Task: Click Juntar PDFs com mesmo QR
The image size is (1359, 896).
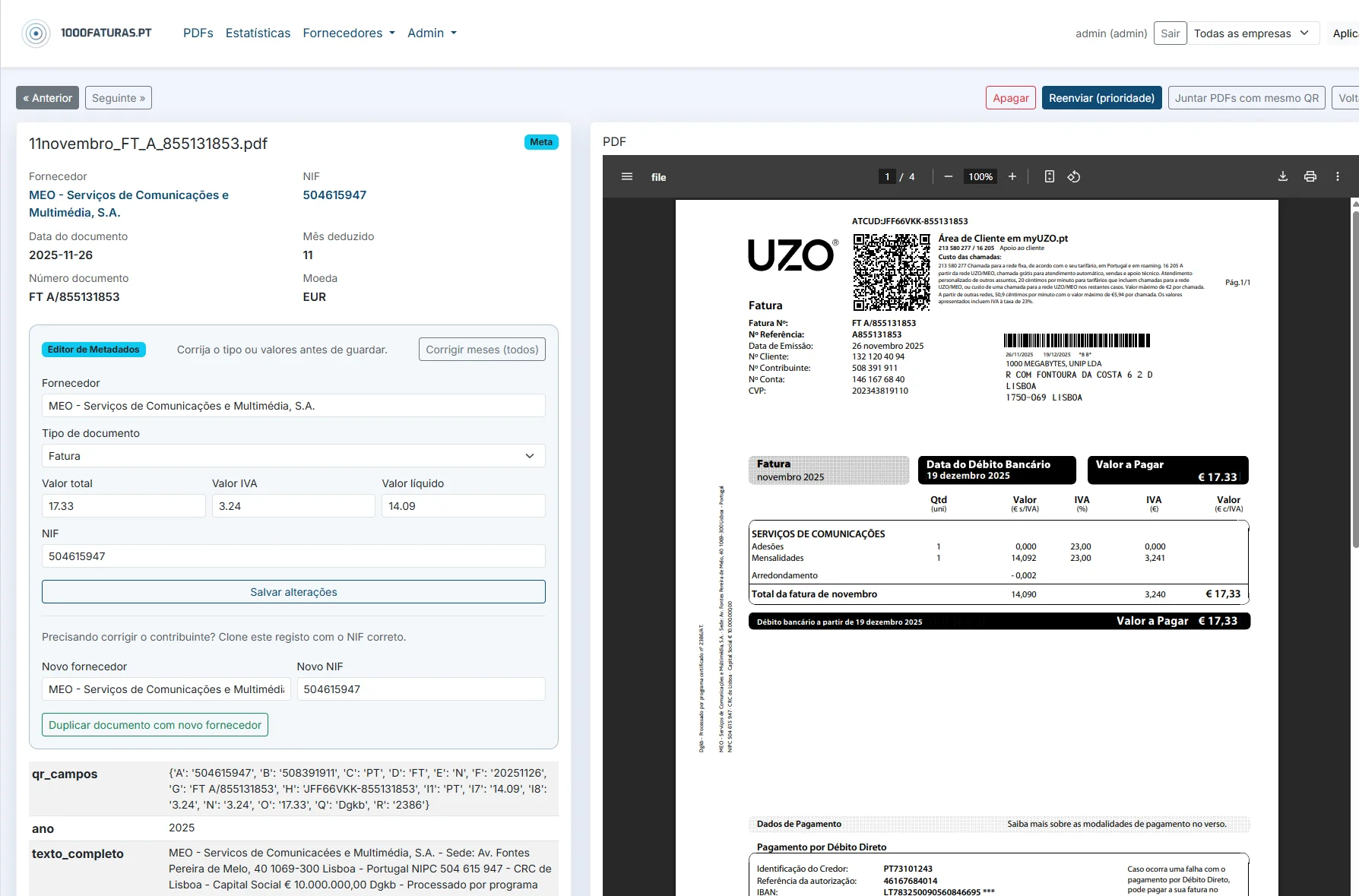Action: [x=1247, y=98]
